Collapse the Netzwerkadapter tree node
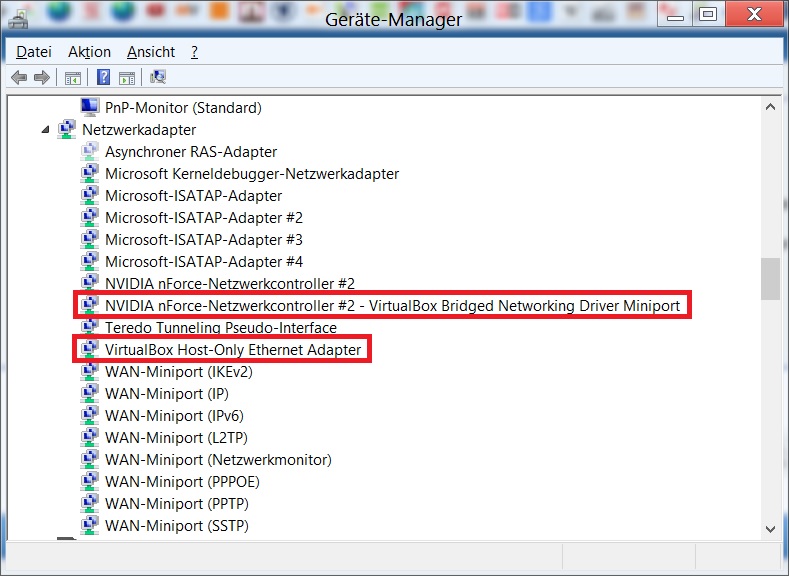The width and height of the screenshot is (789, 576). pyautogui.click(x=46, y=130)
